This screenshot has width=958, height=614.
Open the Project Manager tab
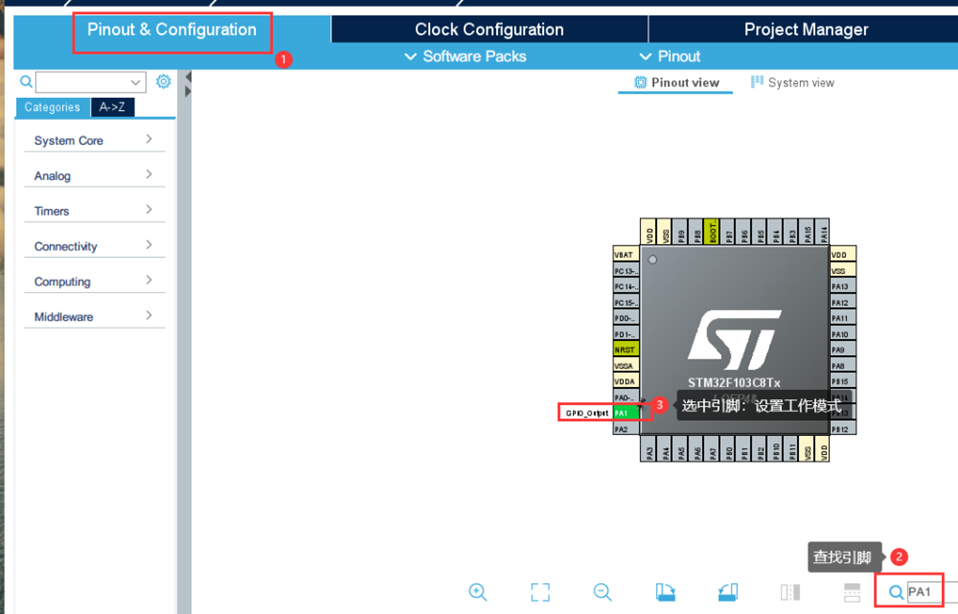coord(806,29)
